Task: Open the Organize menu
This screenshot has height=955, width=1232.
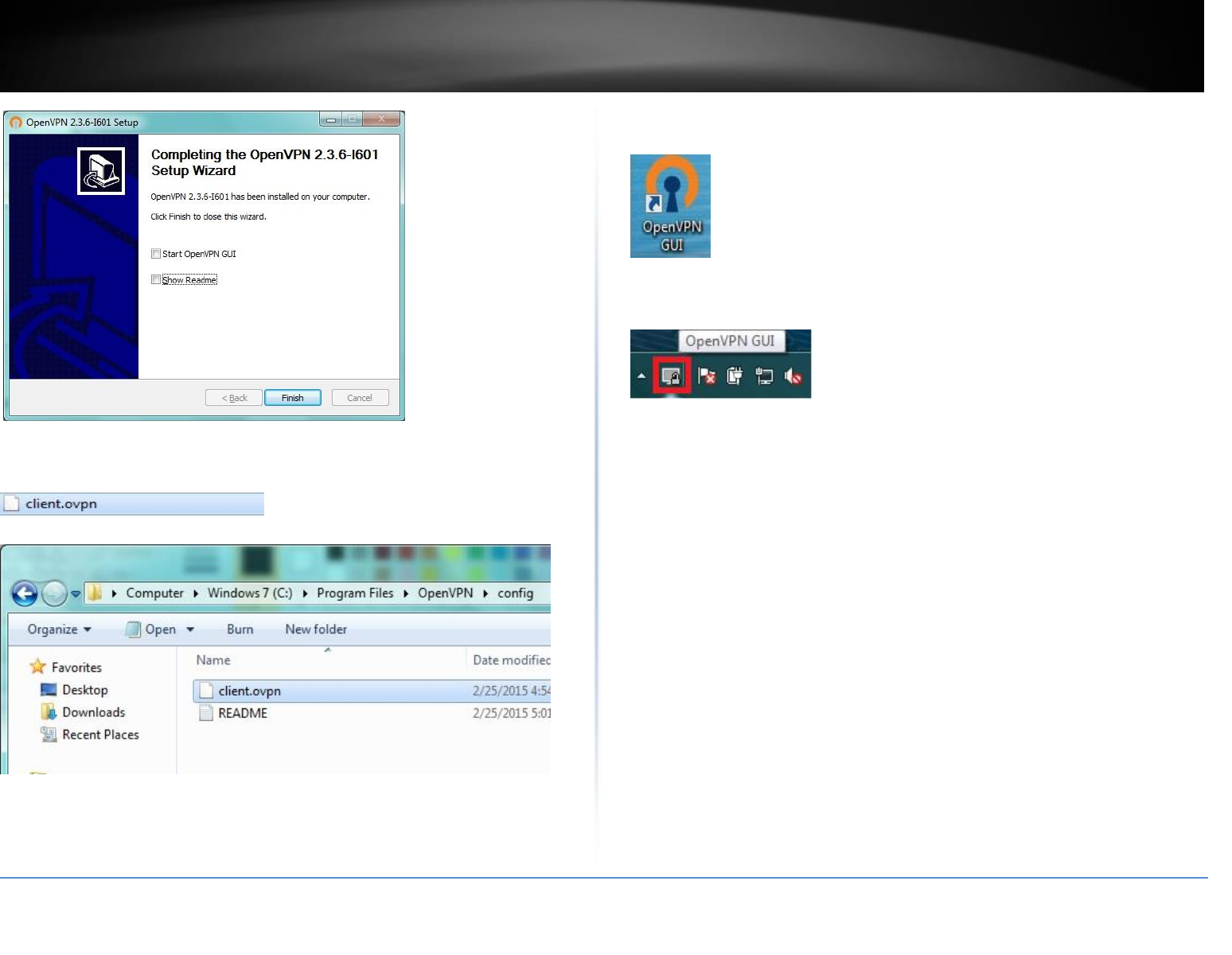Action: [59, 630]
